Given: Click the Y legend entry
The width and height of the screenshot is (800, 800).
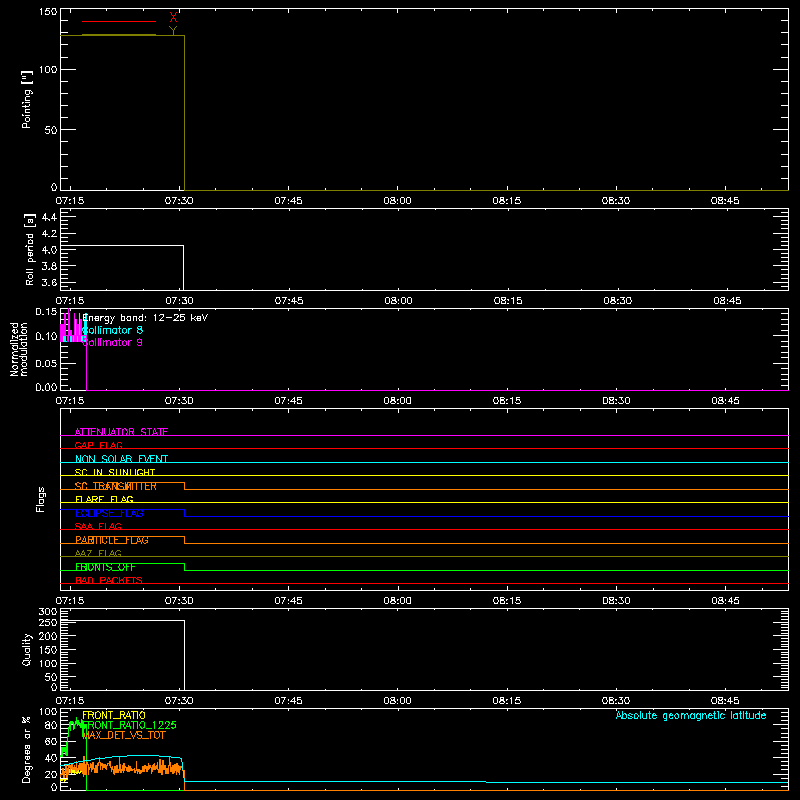Looking at the screenshot, I should (x=173, y=31).
